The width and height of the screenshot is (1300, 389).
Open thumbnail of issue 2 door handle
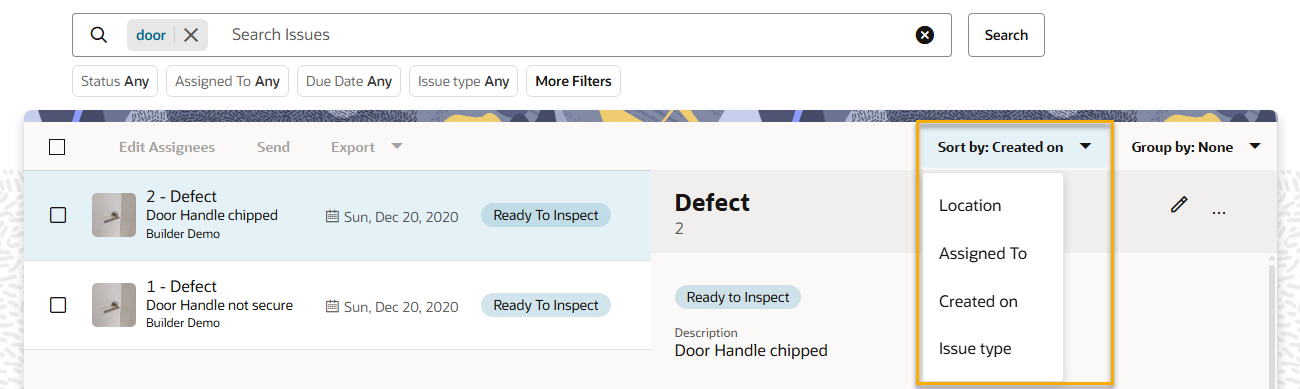(x=114, y=215)
